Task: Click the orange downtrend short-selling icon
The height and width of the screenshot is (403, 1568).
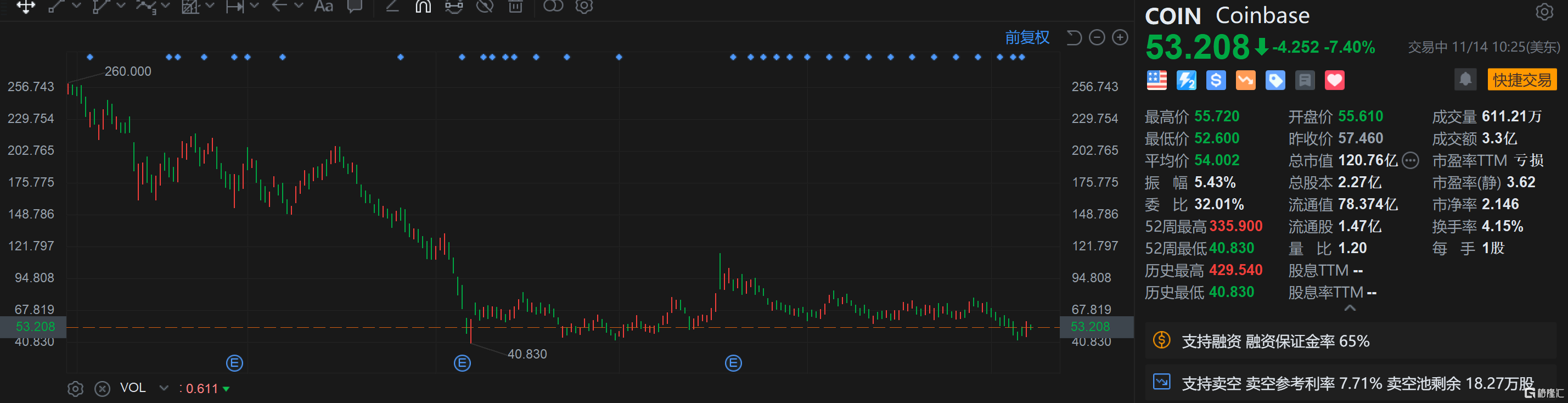Action: pyautogui.click(x=1245, y=80)
